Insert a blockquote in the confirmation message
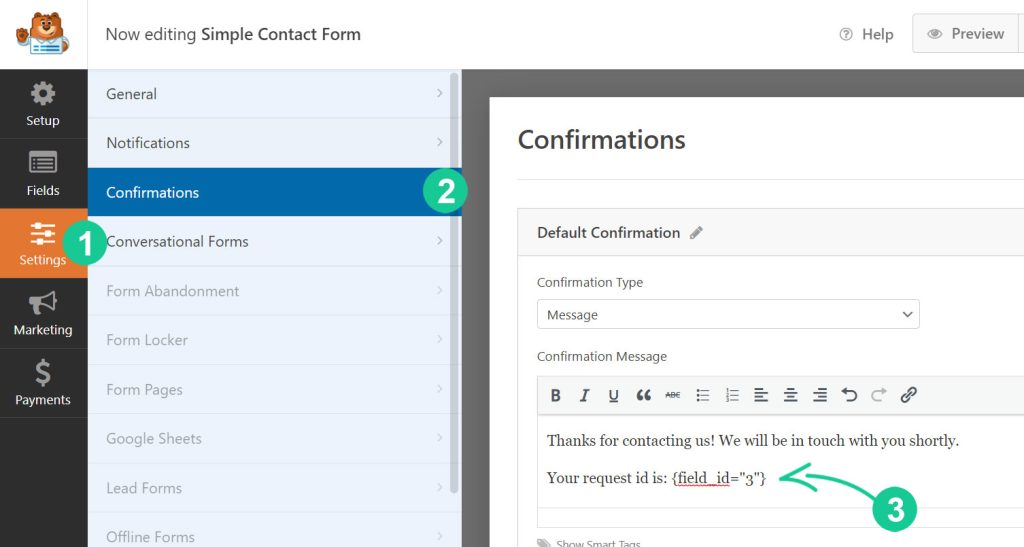This screenshot has width=1024, height=547. [644, 395]
